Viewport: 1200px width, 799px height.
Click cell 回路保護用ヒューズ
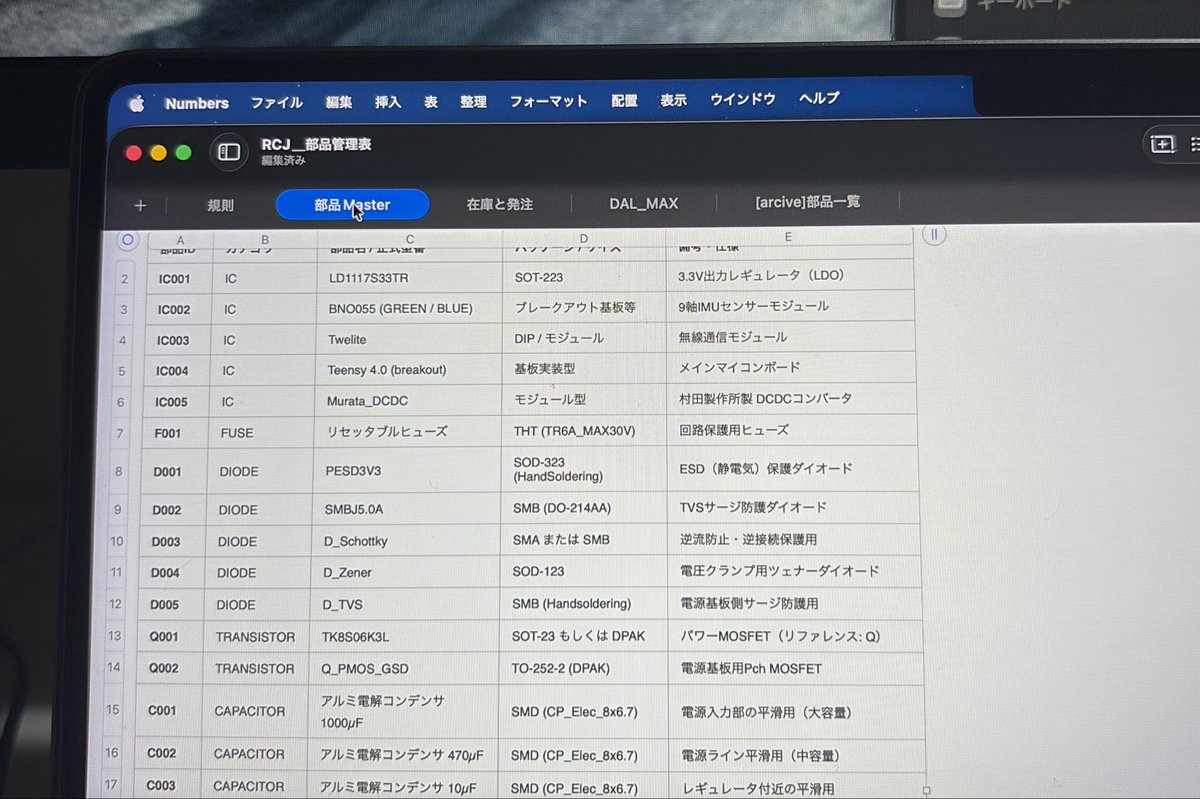coord(793,430)
